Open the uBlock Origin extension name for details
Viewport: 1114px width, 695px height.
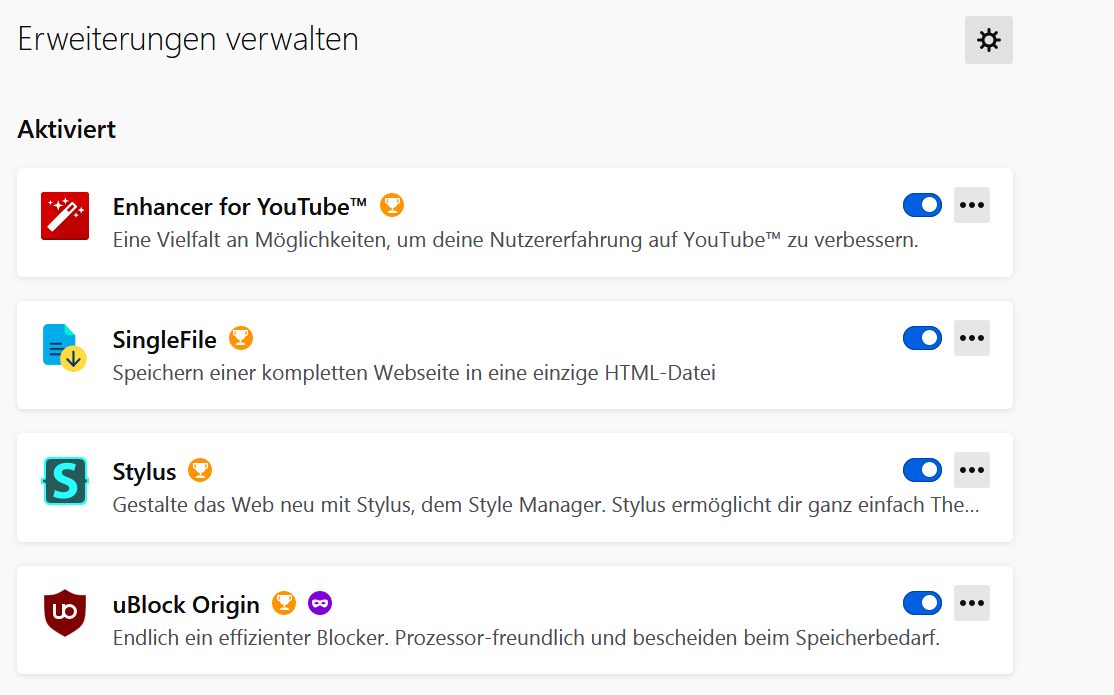tap(186, 604)
